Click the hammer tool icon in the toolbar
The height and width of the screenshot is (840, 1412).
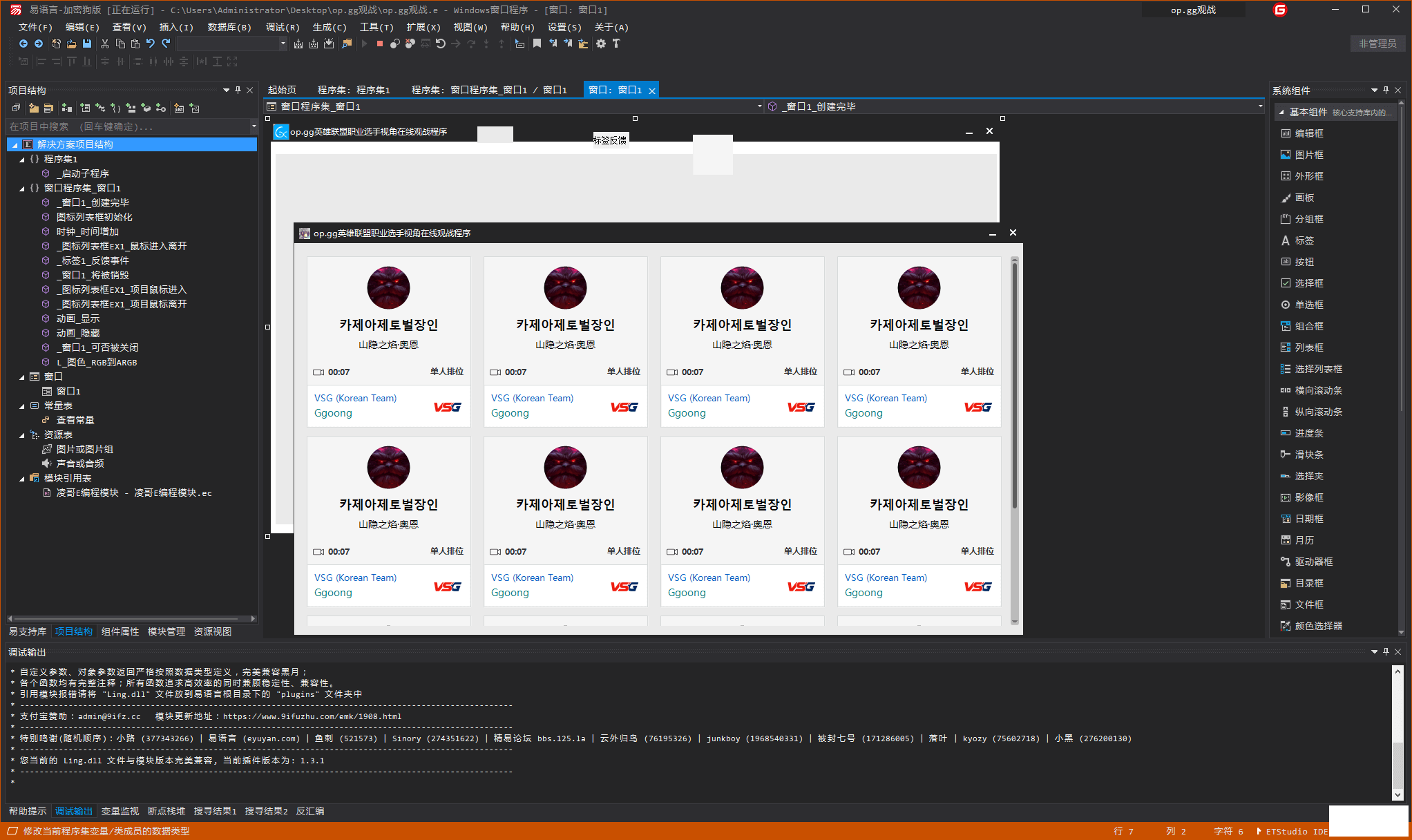coord(616,44)
